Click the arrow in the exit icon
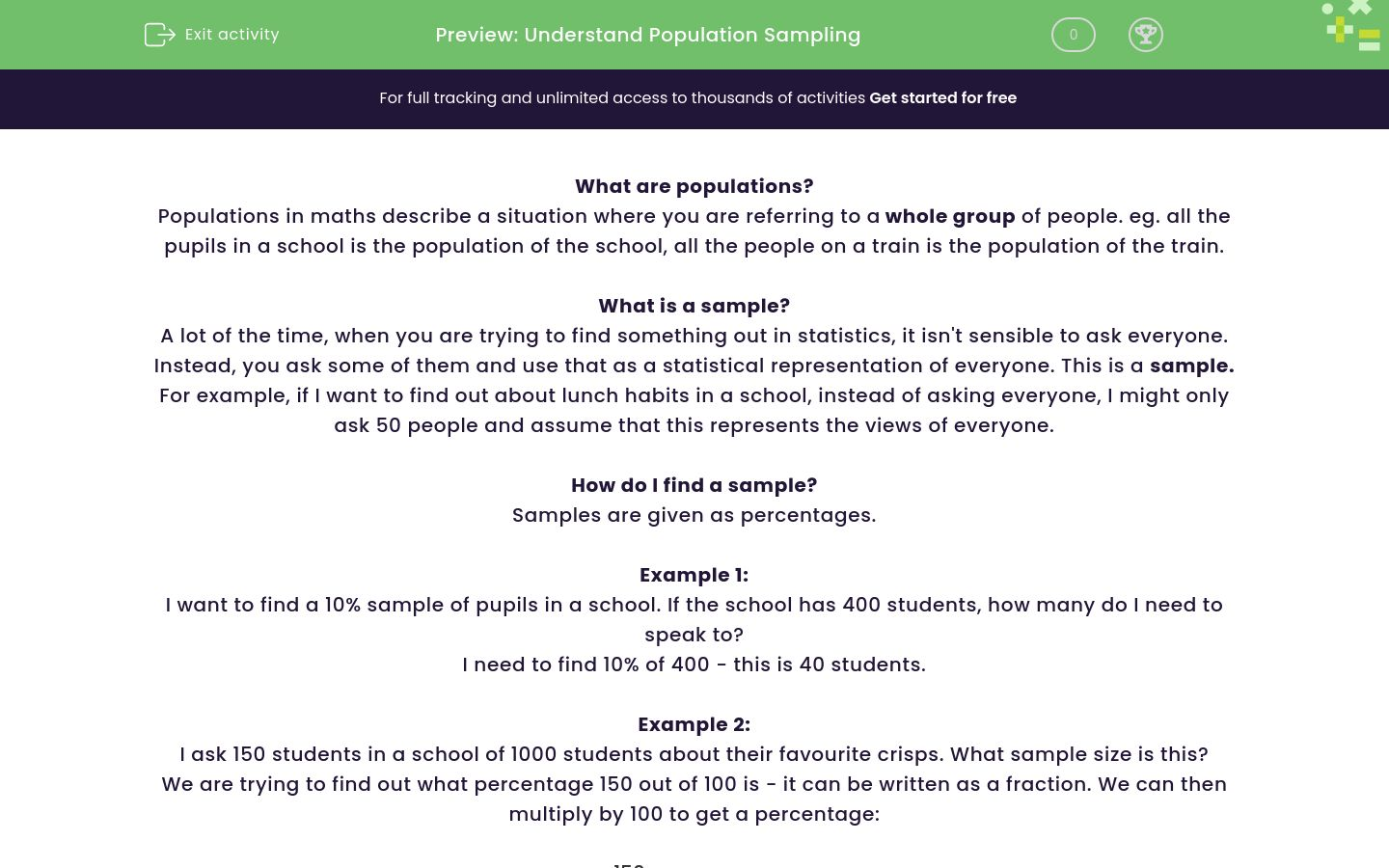1389x868 pixels. (166, 35)
